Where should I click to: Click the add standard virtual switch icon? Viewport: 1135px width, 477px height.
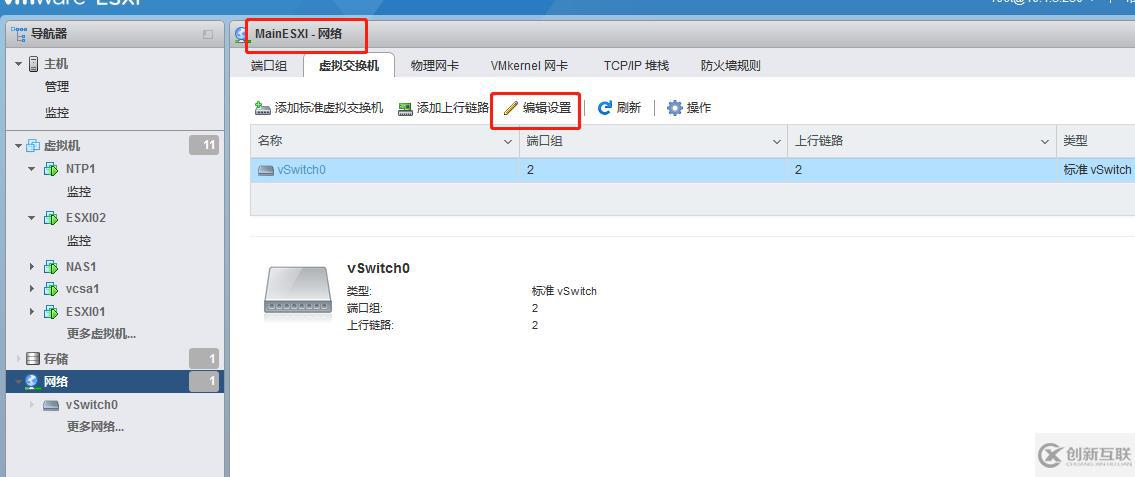(x=263, y=109)
